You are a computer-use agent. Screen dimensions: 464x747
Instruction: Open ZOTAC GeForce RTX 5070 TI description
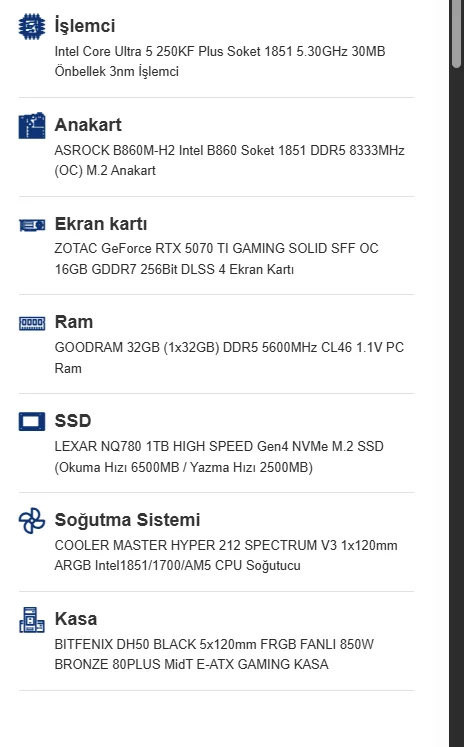[x=216, y=259]
